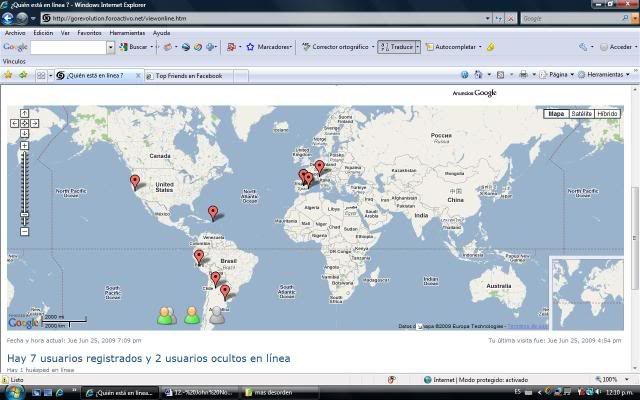
Task: Expand the Traducir dropdown arrow
Action: point(418,47)
